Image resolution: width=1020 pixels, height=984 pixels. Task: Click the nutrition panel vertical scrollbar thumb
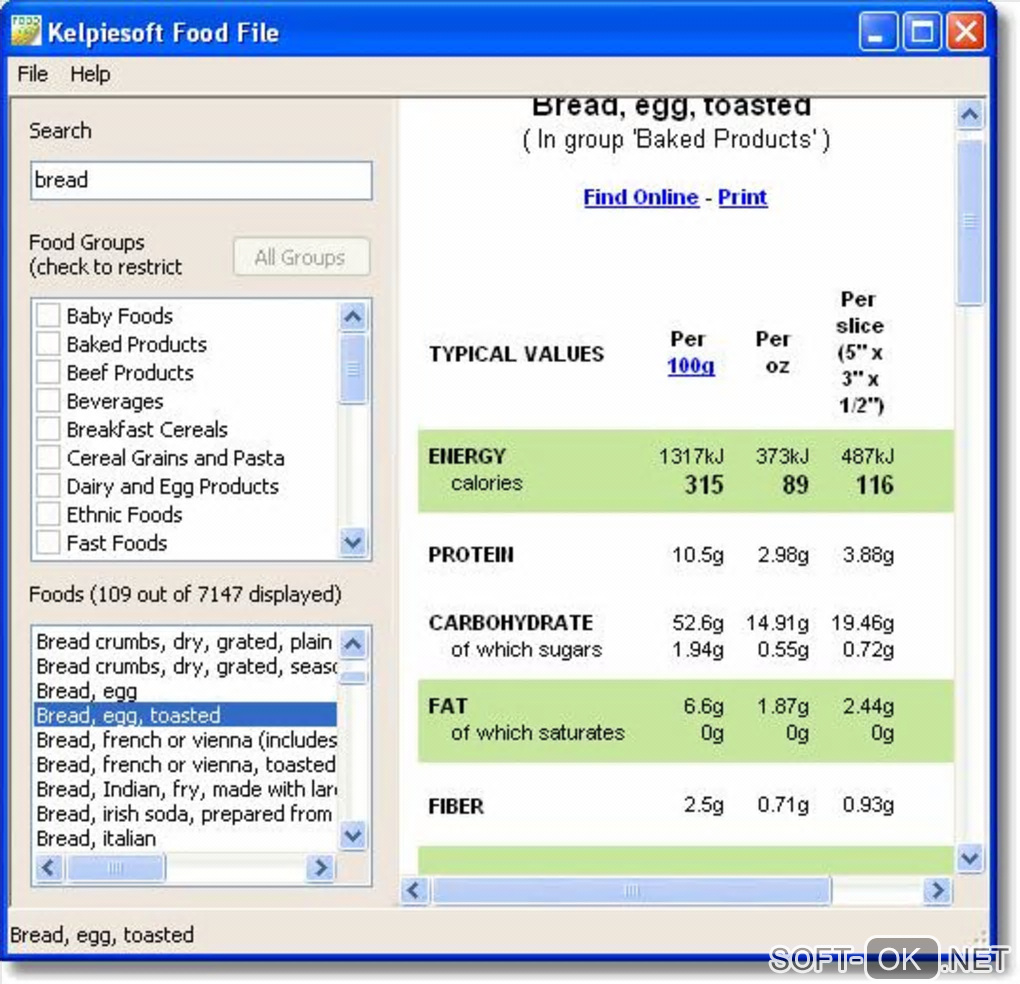pos(970,221)
